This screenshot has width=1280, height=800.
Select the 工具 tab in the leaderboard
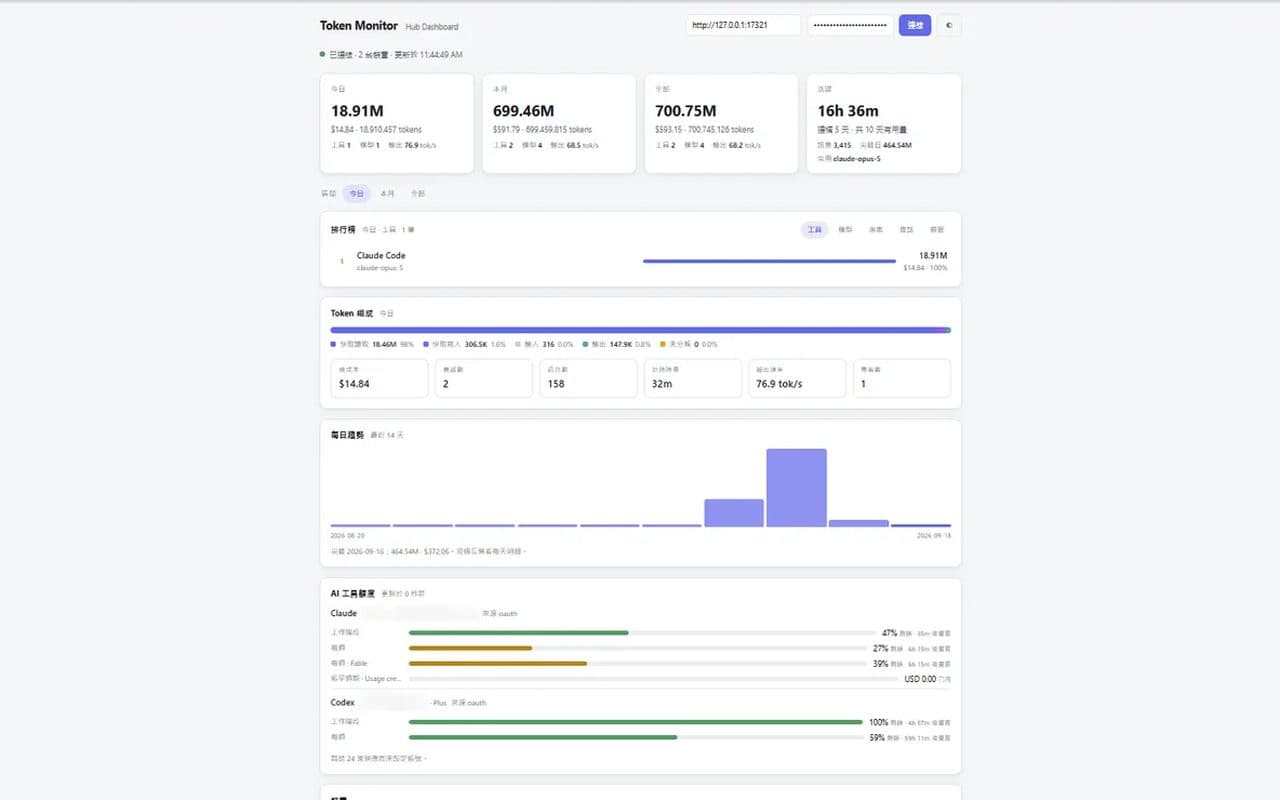(815, 230)
